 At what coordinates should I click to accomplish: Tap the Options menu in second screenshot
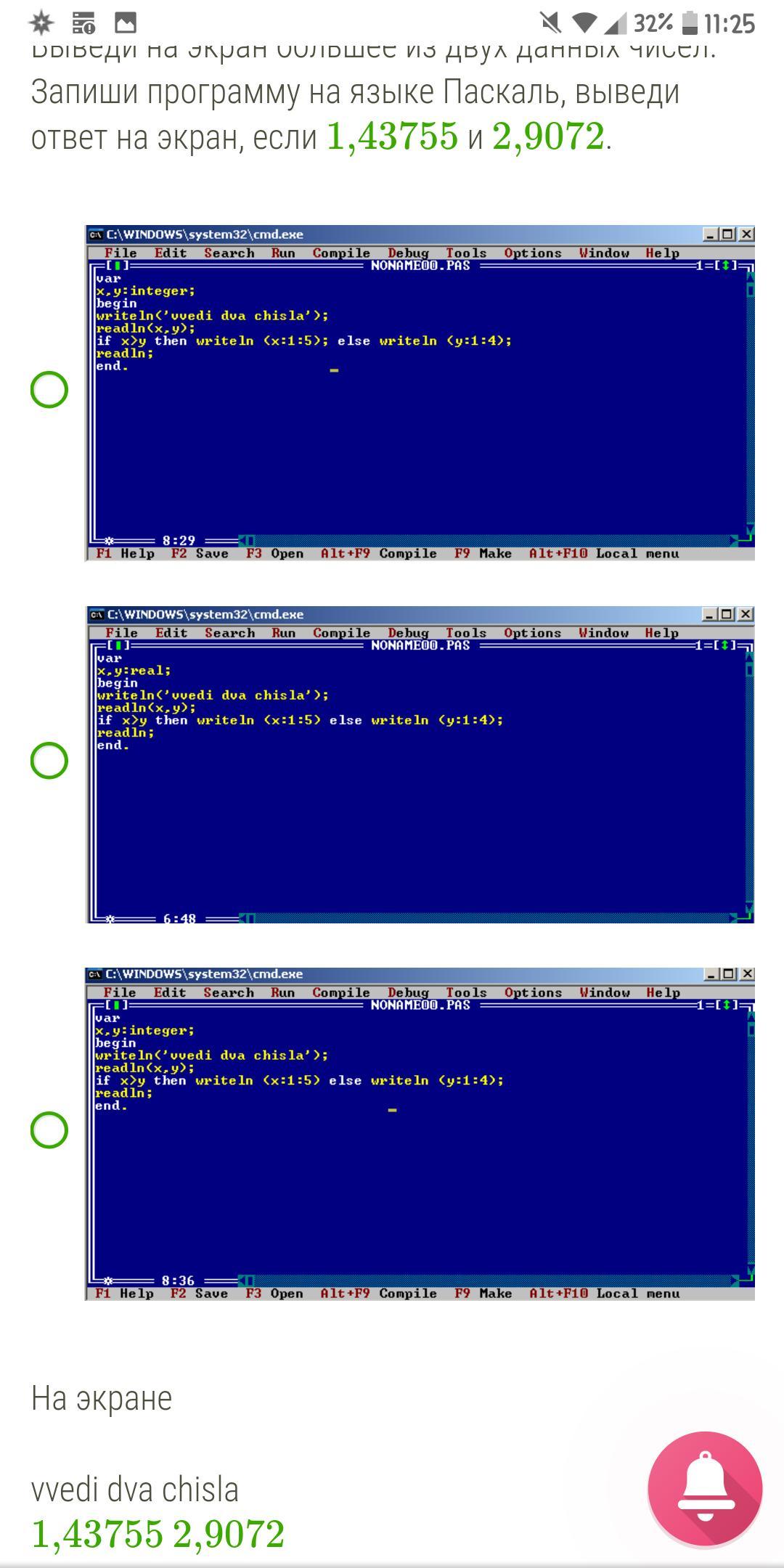pyautogui.click(x=533, y=632)
